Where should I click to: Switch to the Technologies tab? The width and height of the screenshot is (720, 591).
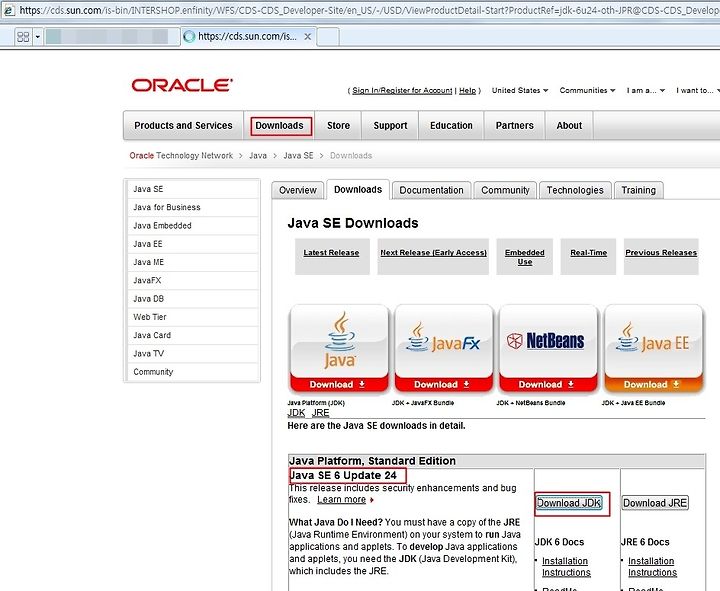point(575,190)
